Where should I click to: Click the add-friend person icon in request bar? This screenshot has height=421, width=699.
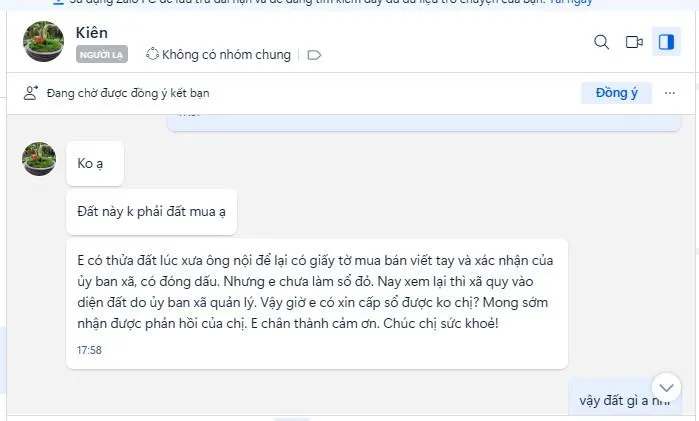(x=31, y=93)
